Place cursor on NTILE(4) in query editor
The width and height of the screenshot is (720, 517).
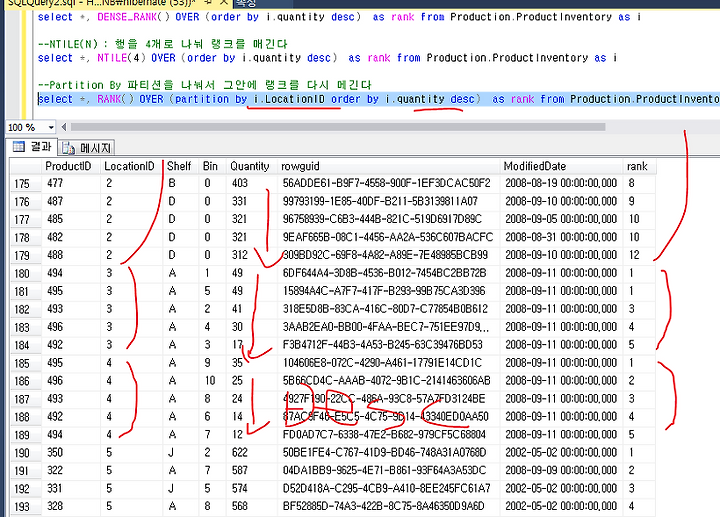121,58
